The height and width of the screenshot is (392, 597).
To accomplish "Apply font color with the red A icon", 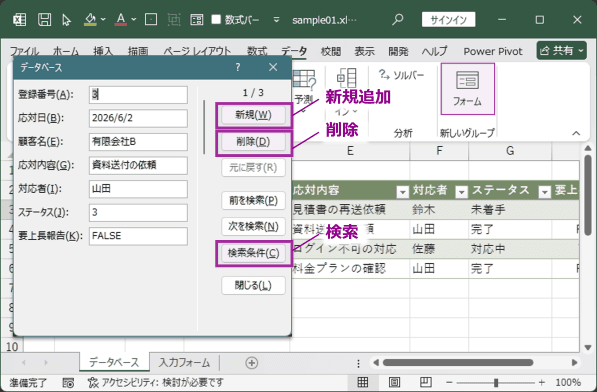I will click(x=121, y=19).
